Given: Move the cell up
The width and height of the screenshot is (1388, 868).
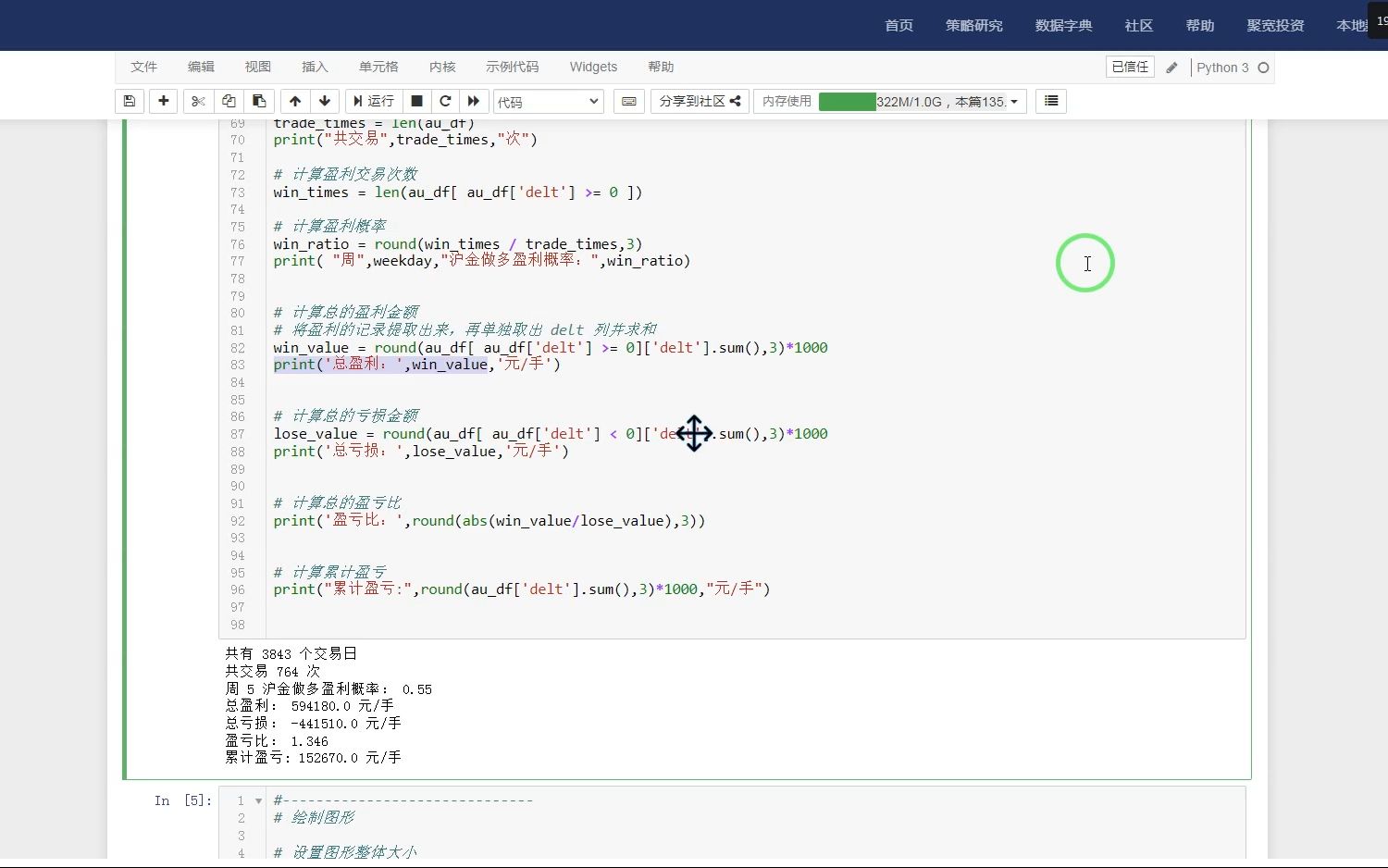Looking at the screenshot, I should pyautogui.click(x=295, y=101).
